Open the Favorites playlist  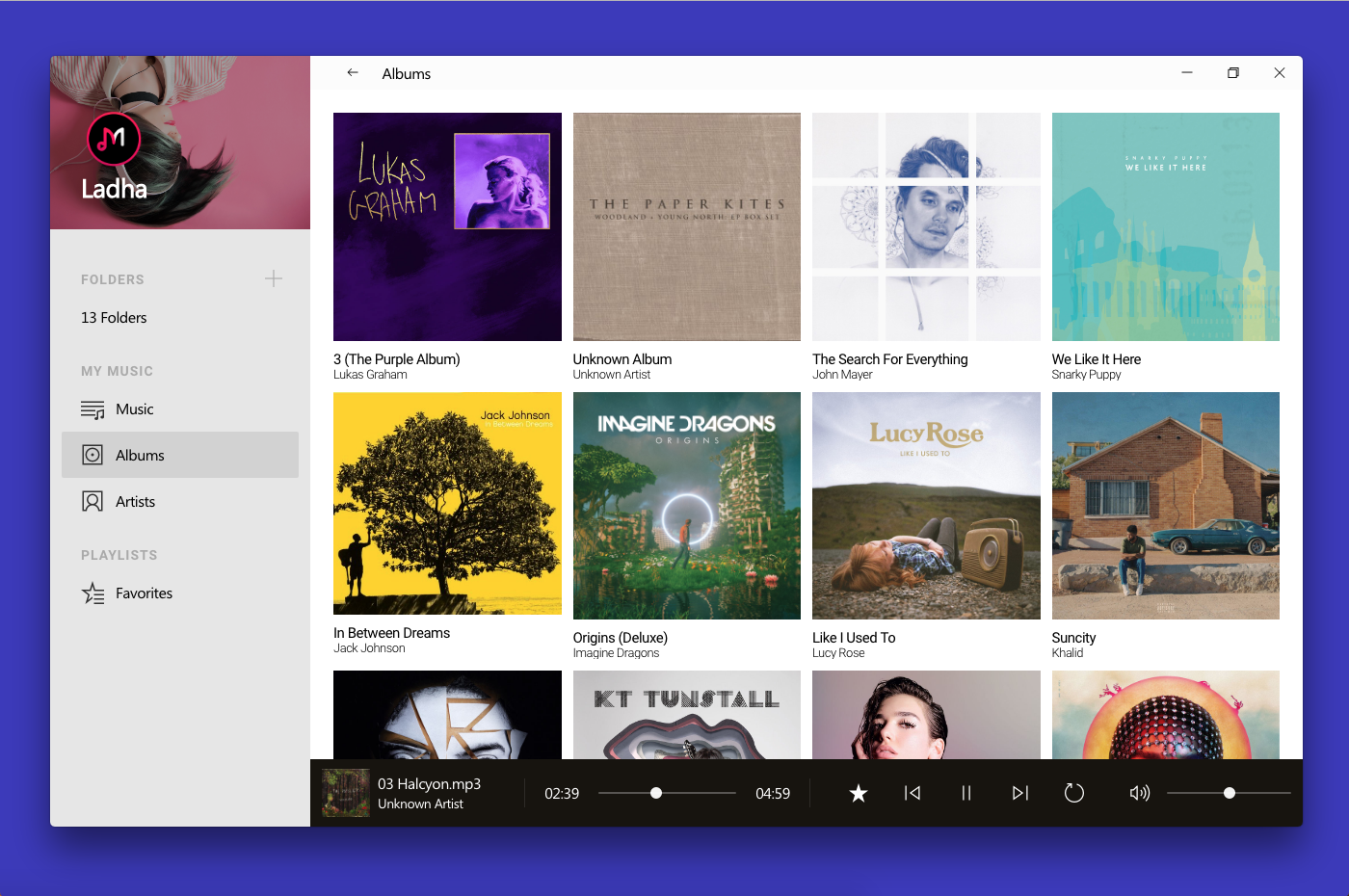(x=180, y=593)
